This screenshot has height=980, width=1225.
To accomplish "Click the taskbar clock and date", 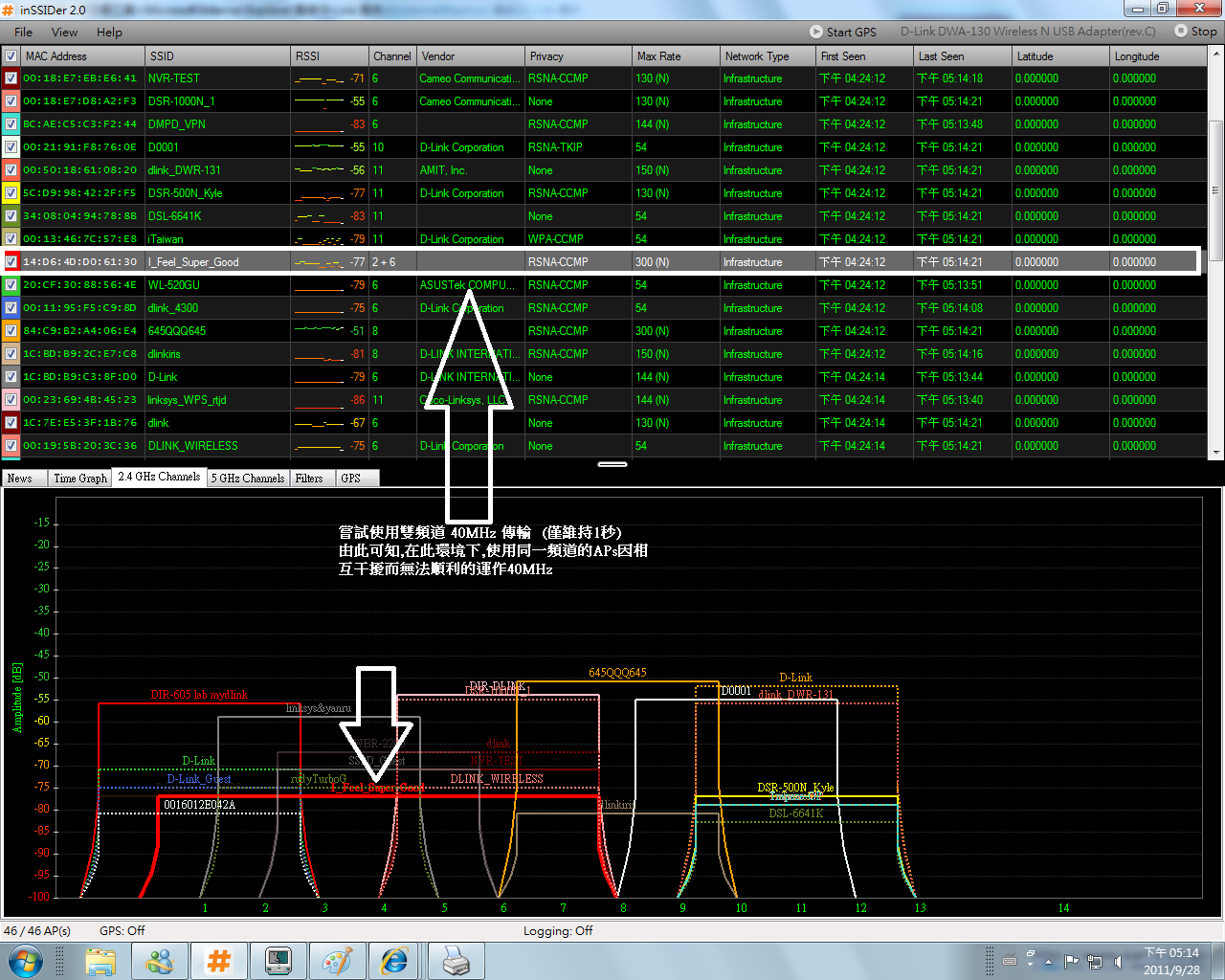I will pos(1171,961).
